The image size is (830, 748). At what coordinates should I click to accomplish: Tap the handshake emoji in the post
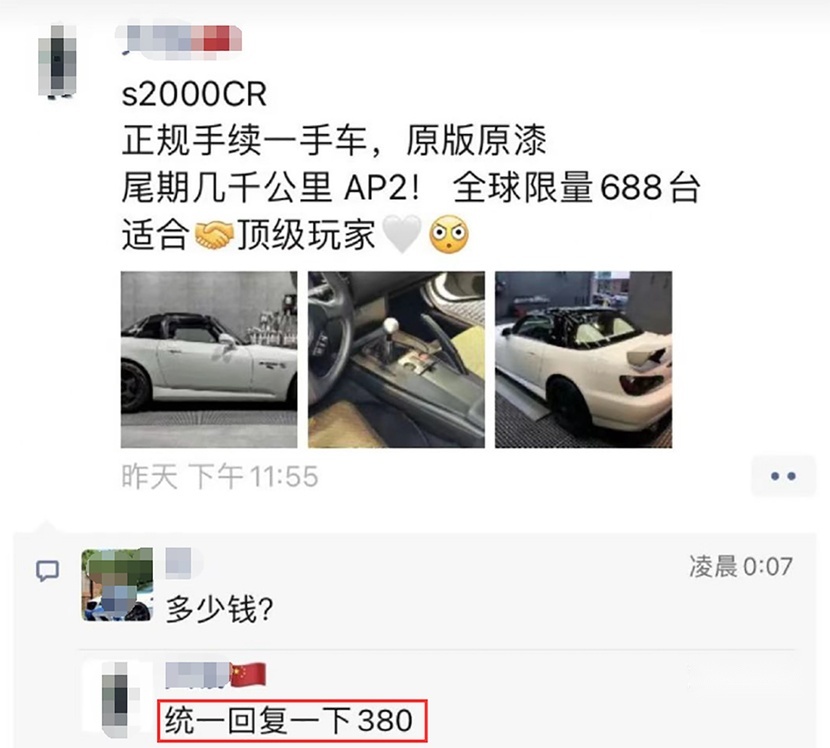pyautogui.click(x=214, y=235)
